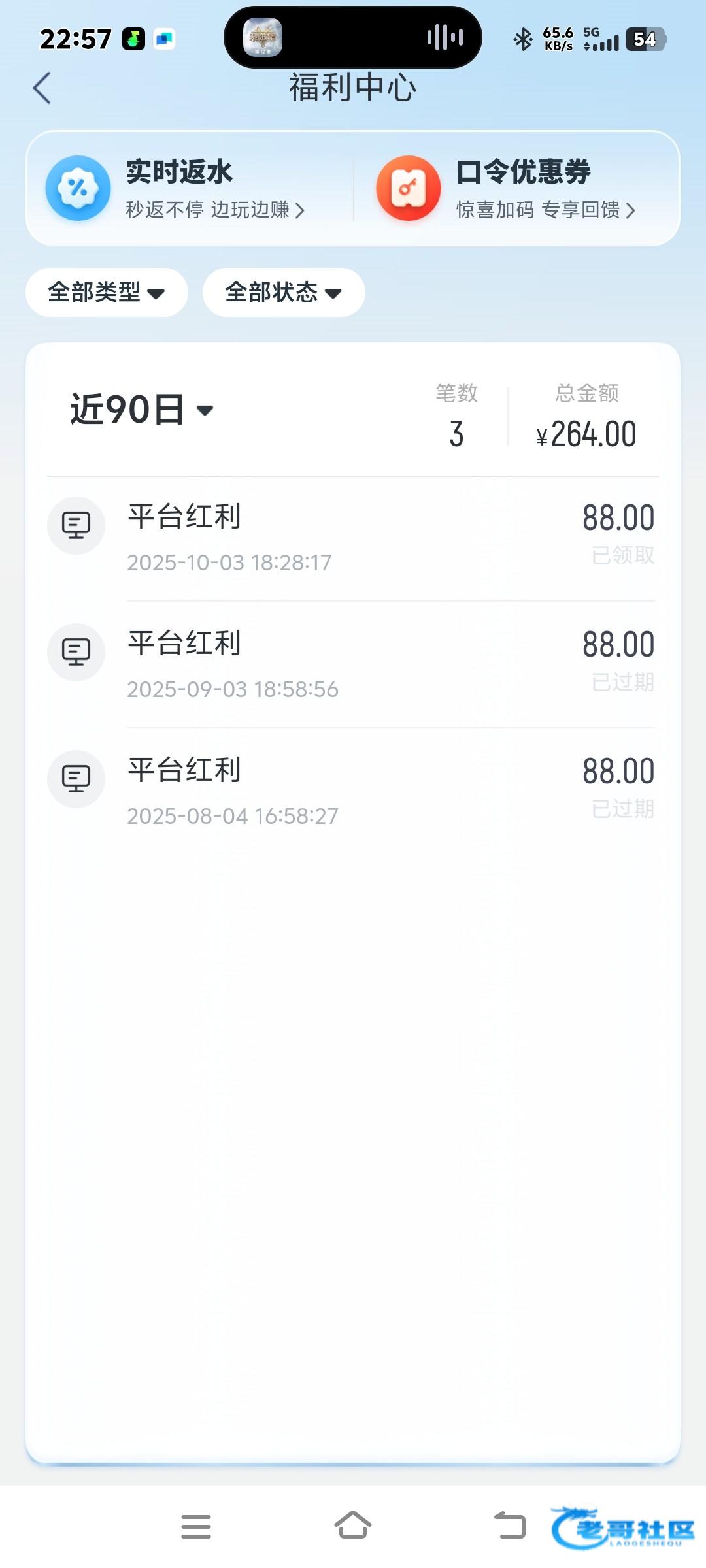Open the recent apps menu icon
This screenshot has width=706, height=1568.
[196, 1527]
